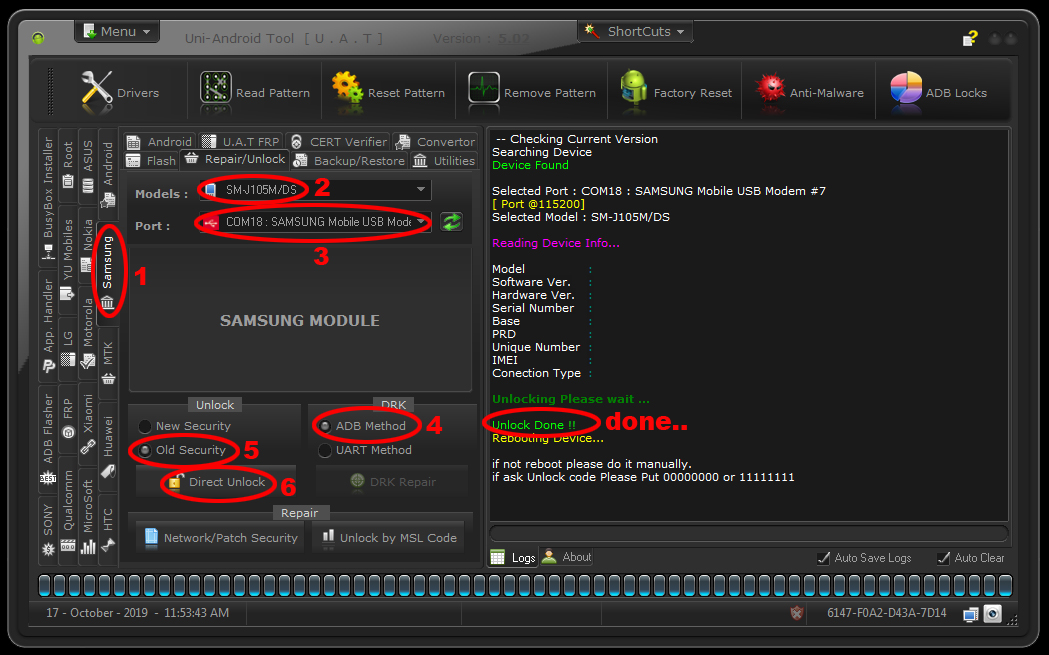Select the MTK vertical tab
Screen dimensions: 1049x655
click(x=108, y=364)
